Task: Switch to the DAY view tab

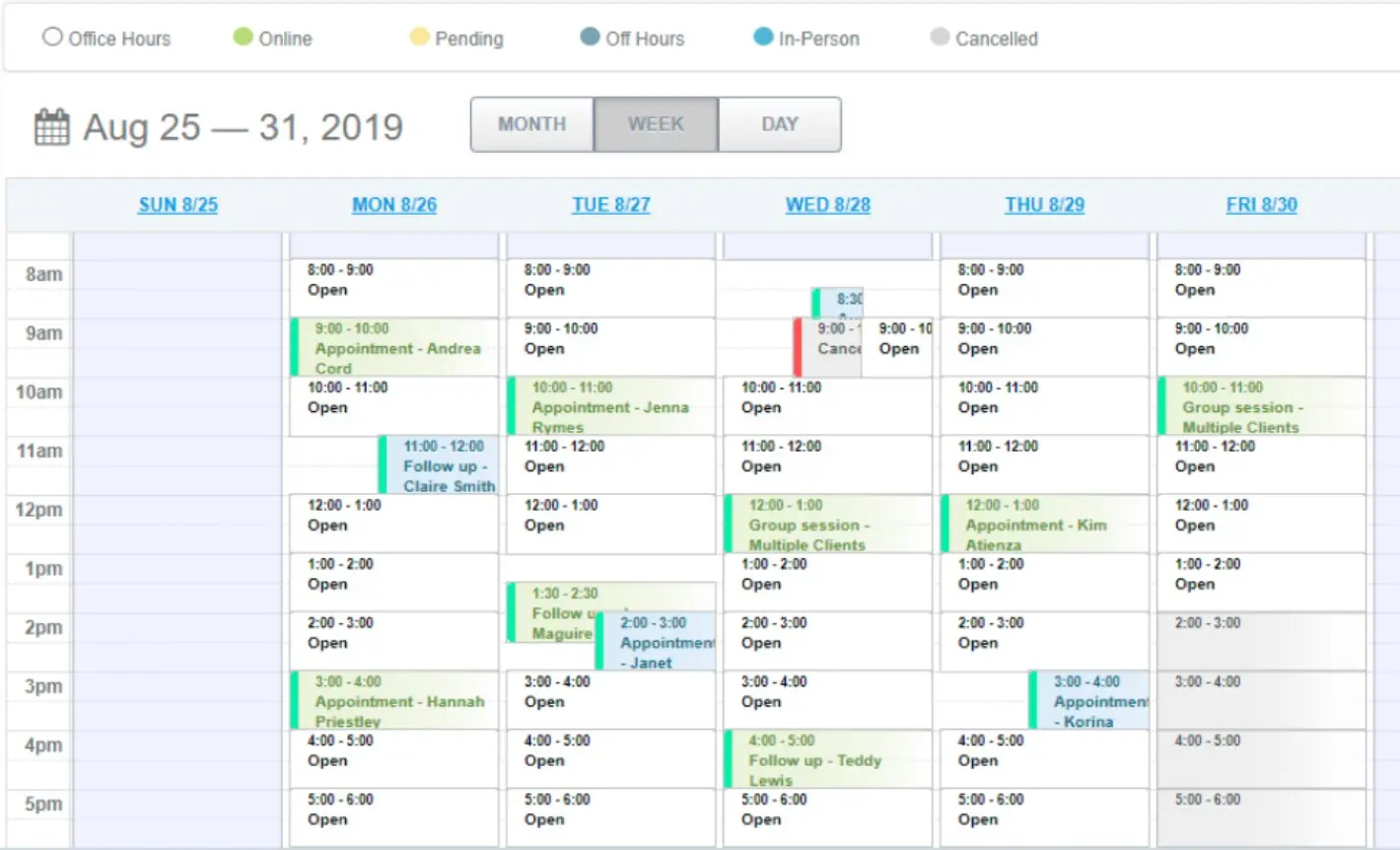Action: (x=780, y=124)
